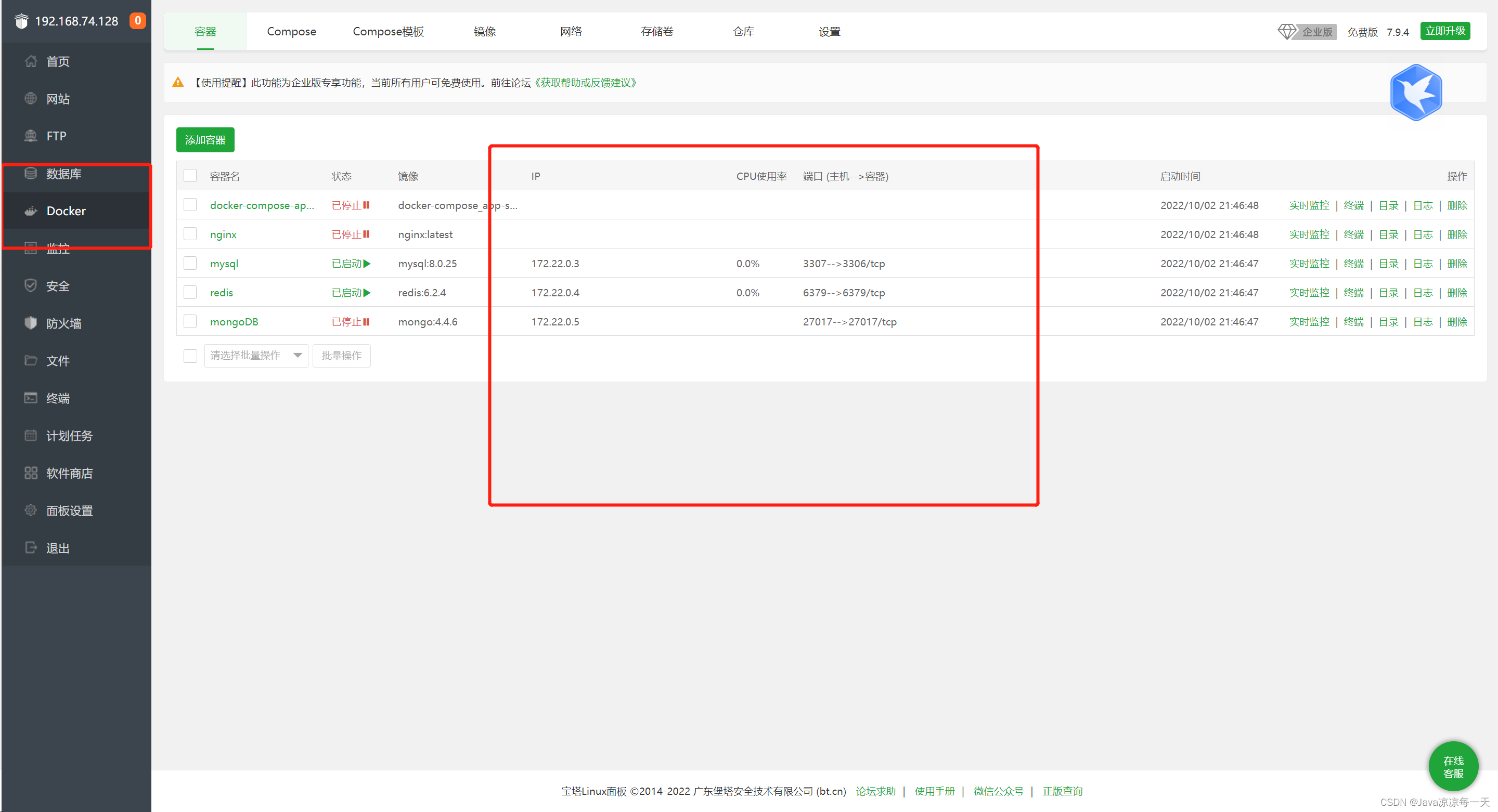Toggle redis running status indicator
This screenshot has height=812, width=1498.
point(351,293)
